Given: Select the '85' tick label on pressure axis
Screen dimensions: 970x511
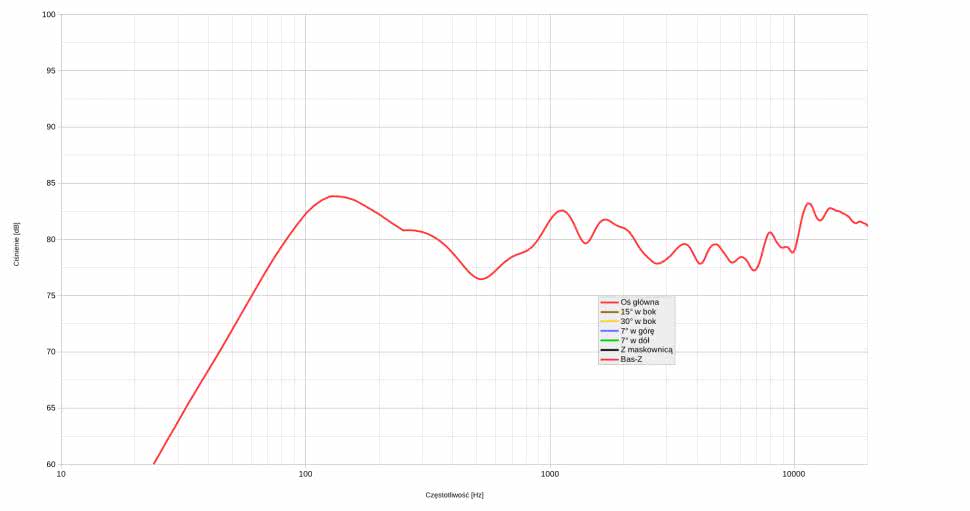Looking at the screenshot, I should coord(50,183).
